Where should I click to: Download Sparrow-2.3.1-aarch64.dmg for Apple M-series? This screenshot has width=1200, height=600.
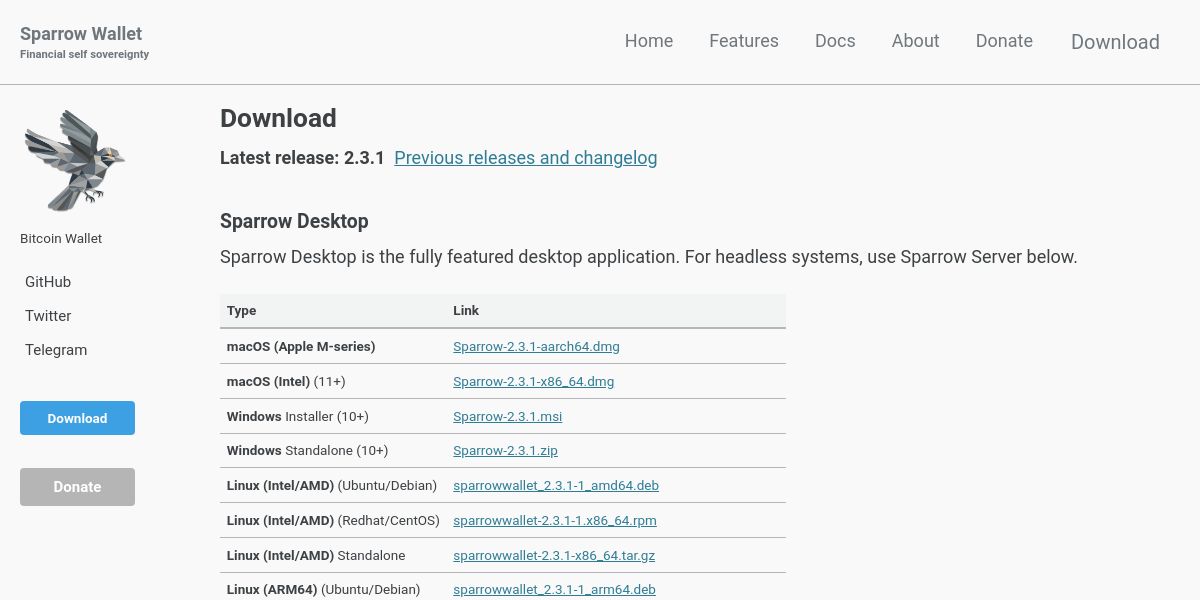tap(536, 347)
